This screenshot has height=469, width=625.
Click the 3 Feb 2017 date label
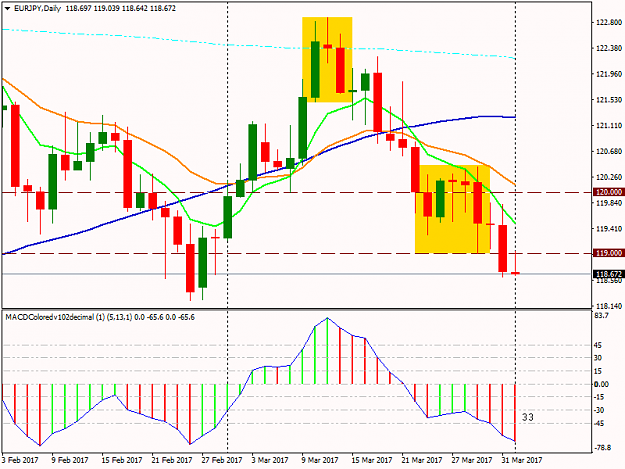pyautogui.click(x=20, y=460)
